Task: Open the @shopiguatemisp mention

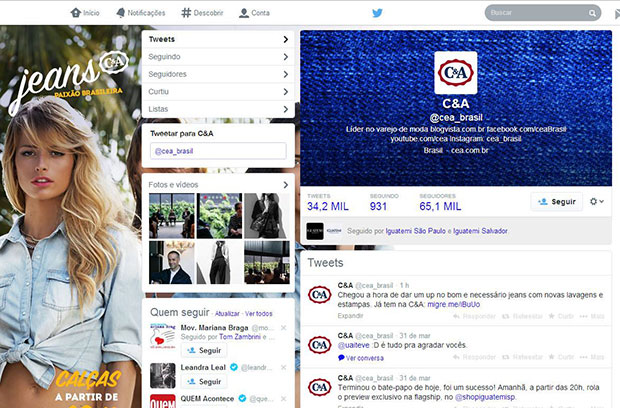Action: [x=485, y=397]
